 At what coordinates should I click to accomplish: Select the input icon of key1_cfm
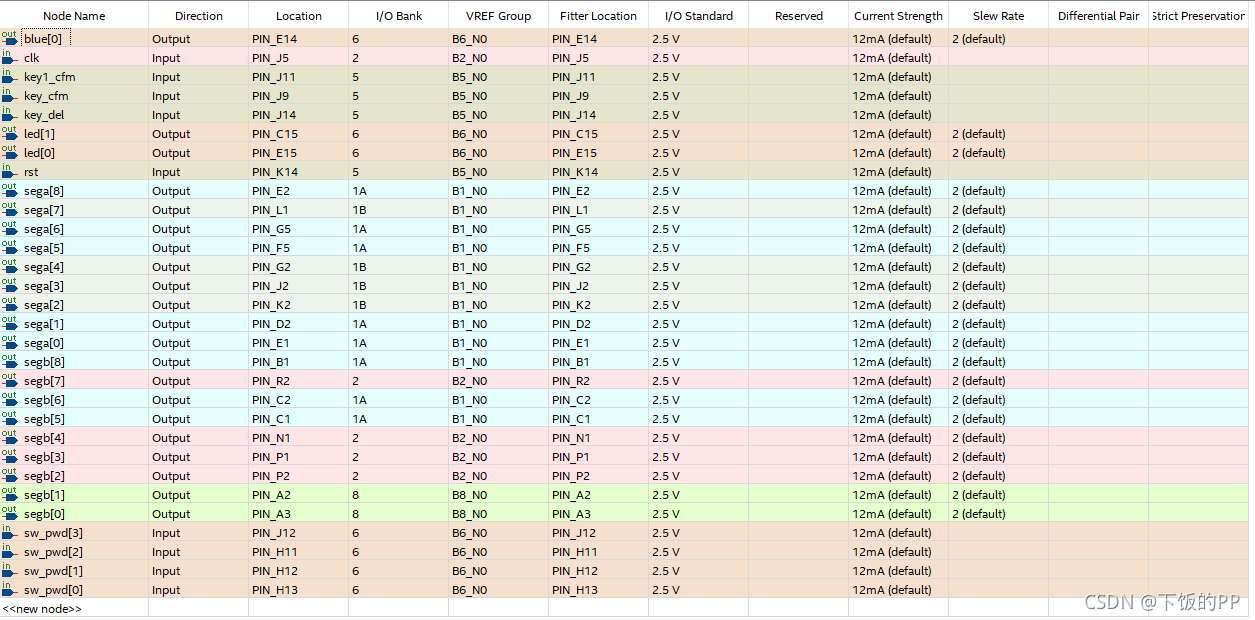(x=10, y=77)
